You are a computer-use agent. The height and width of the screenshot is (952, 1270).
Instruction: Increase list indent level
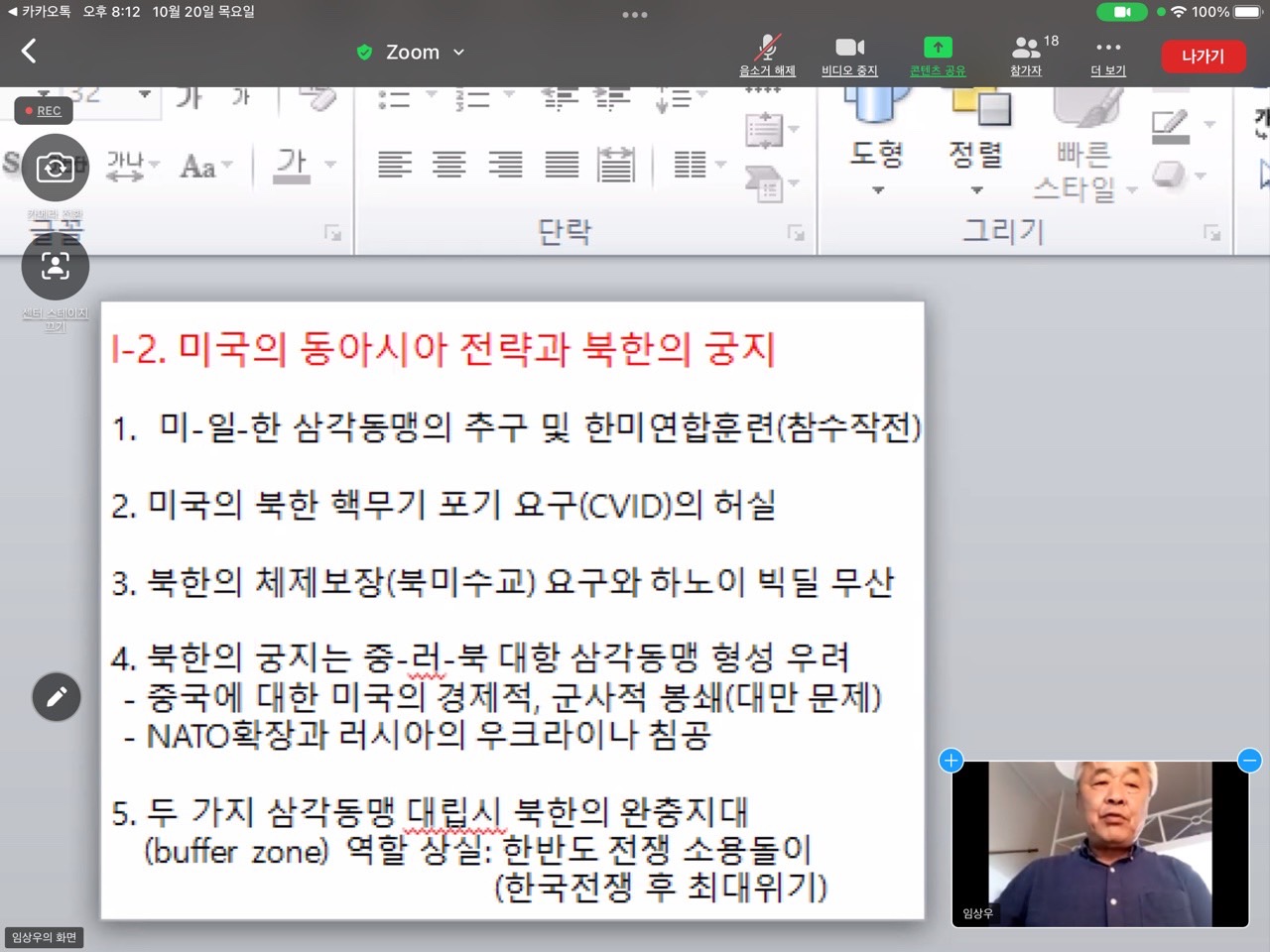coord(612,98)
